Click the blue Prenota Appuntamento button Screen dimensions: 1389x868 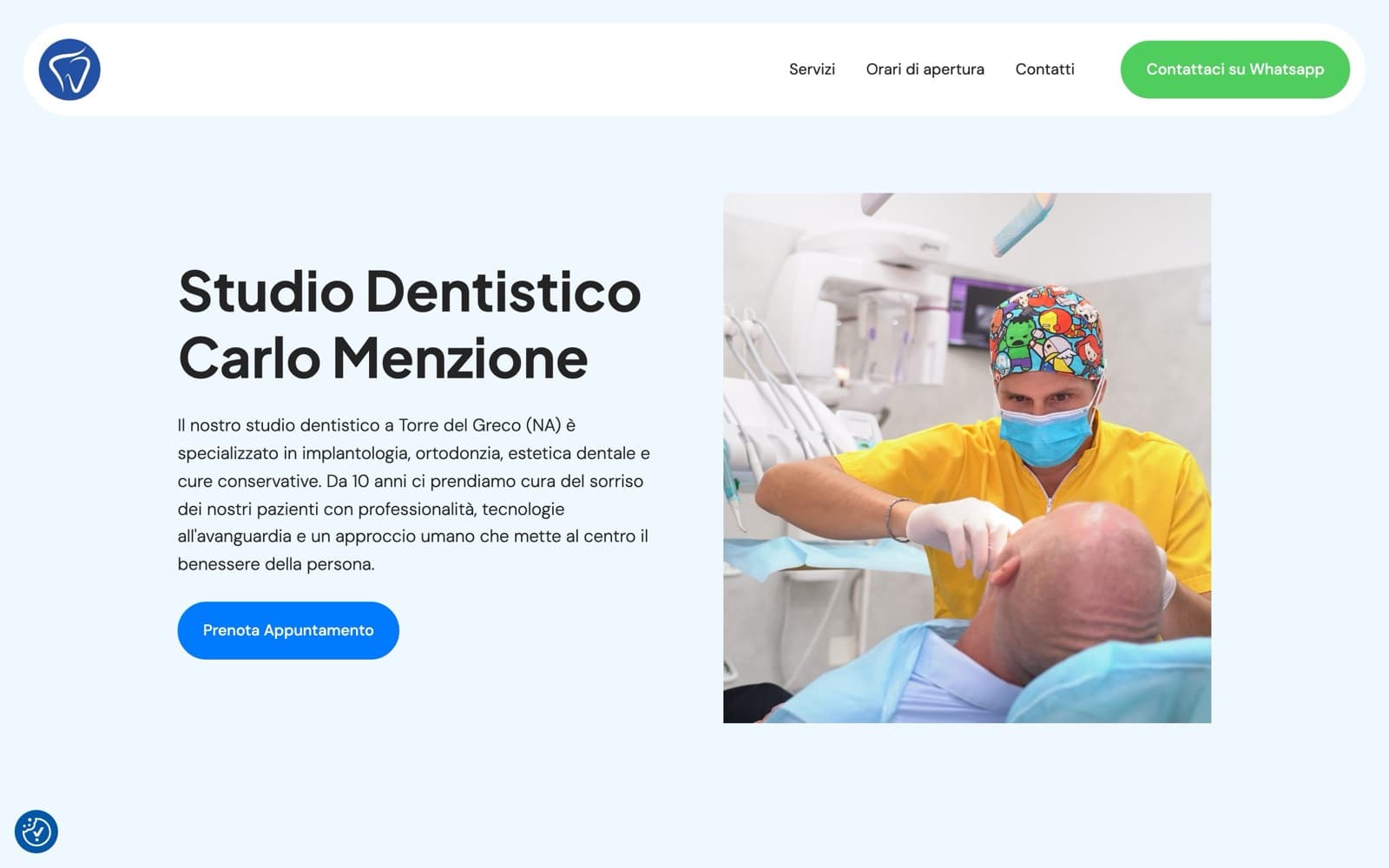[x=288, y=630]
